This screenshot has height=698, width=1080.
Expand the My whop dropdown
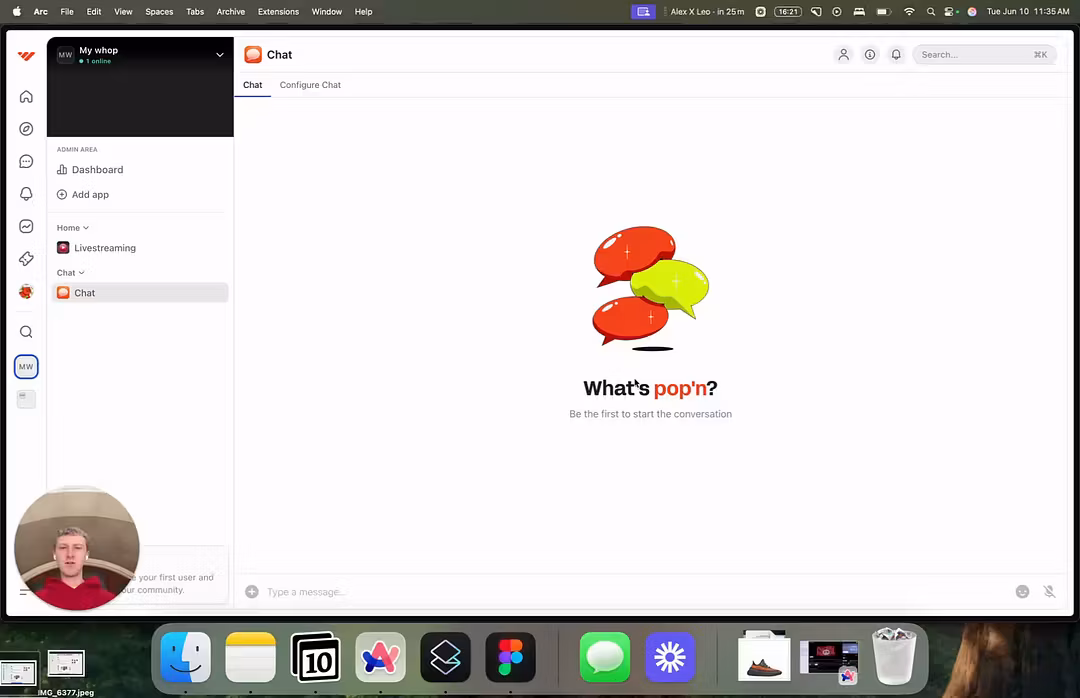tap(219, 55)
